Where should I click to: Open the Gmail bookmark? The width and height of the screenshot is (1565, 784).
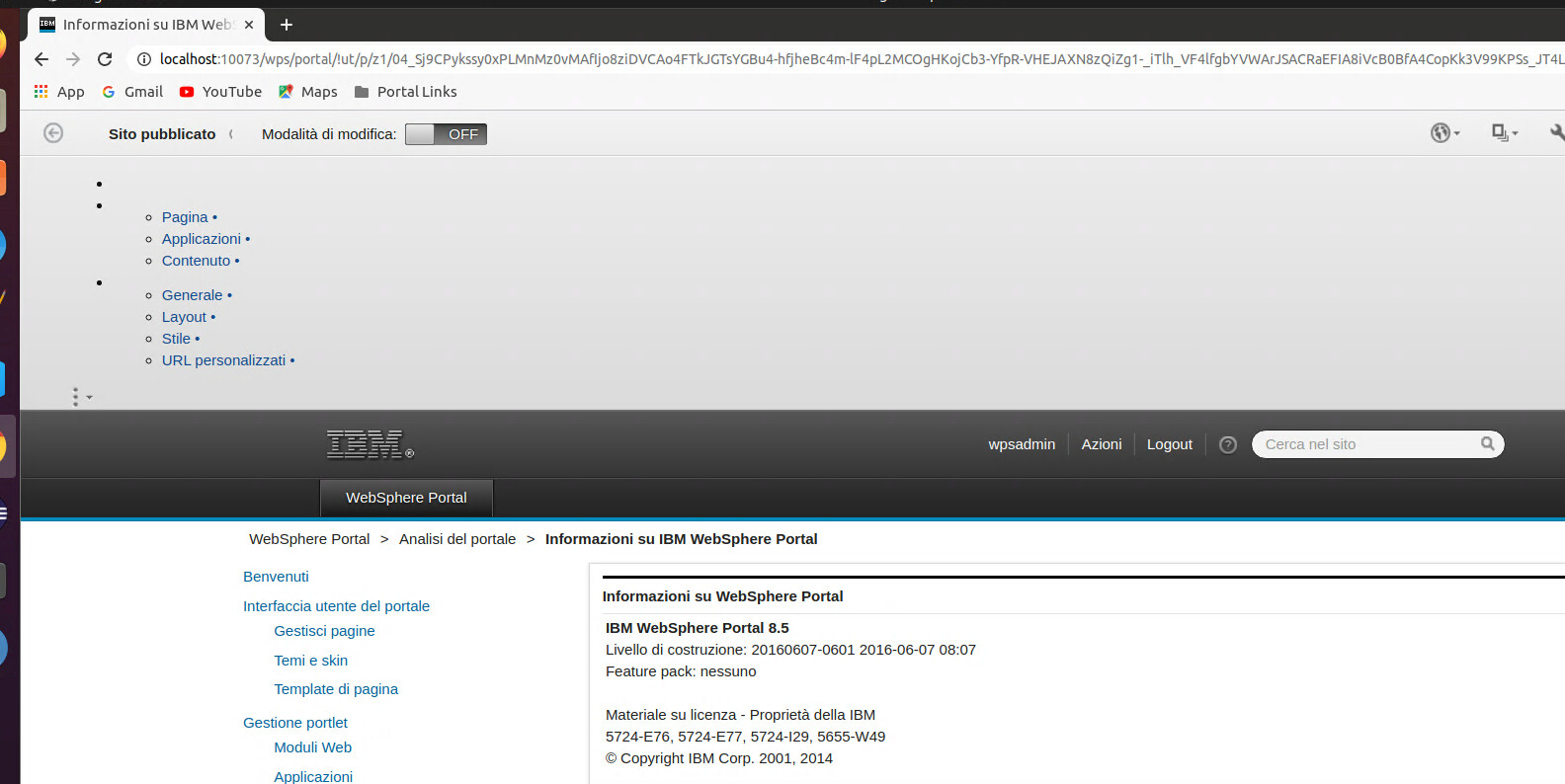(132, 92)
